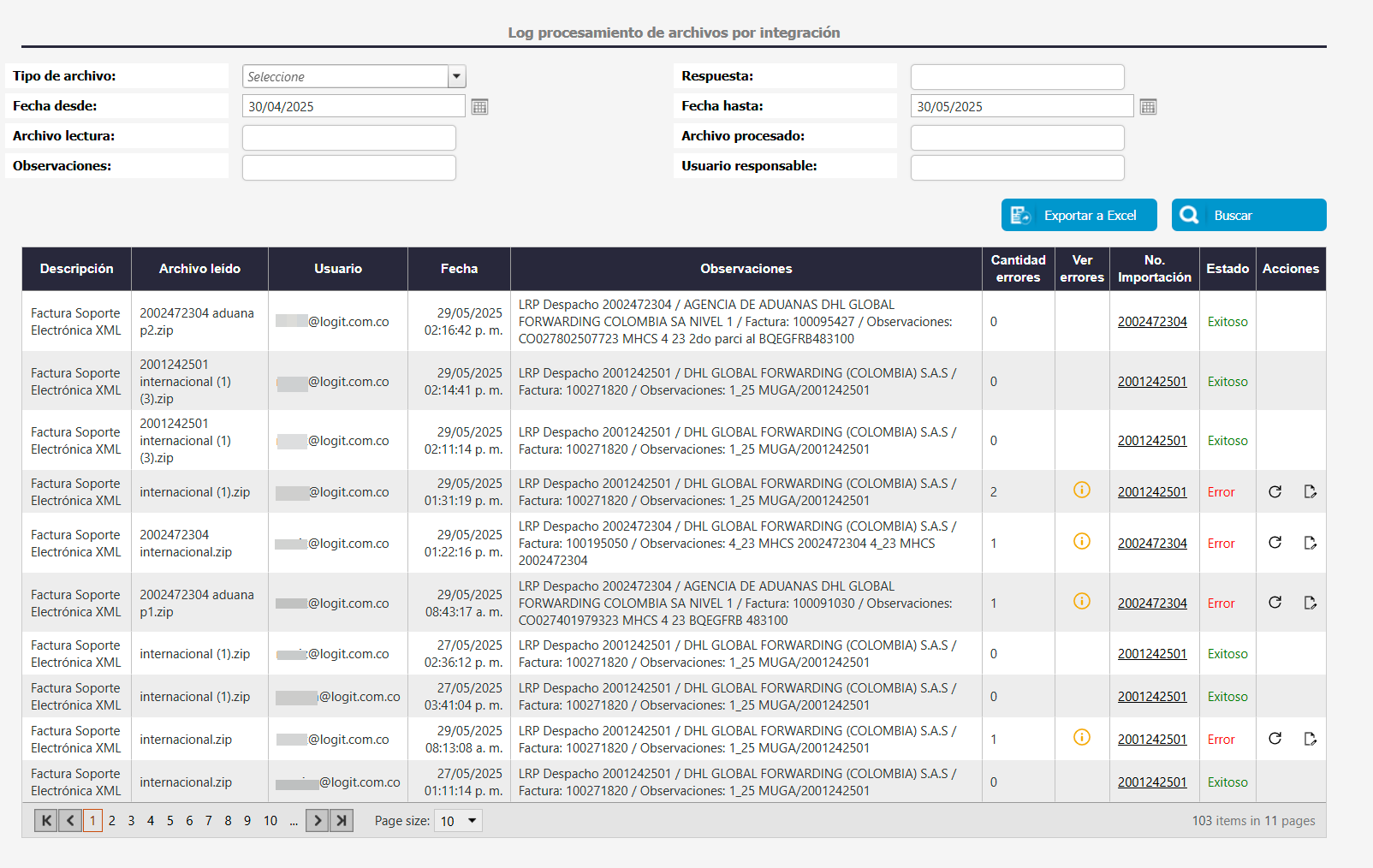Switch to page 10 of results

click(x=270, y=821)
